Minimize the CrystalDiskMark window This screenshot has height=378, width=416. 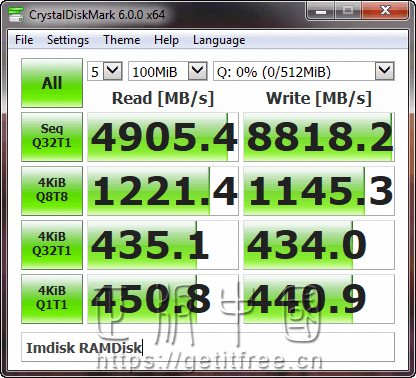tap(321, 11)
